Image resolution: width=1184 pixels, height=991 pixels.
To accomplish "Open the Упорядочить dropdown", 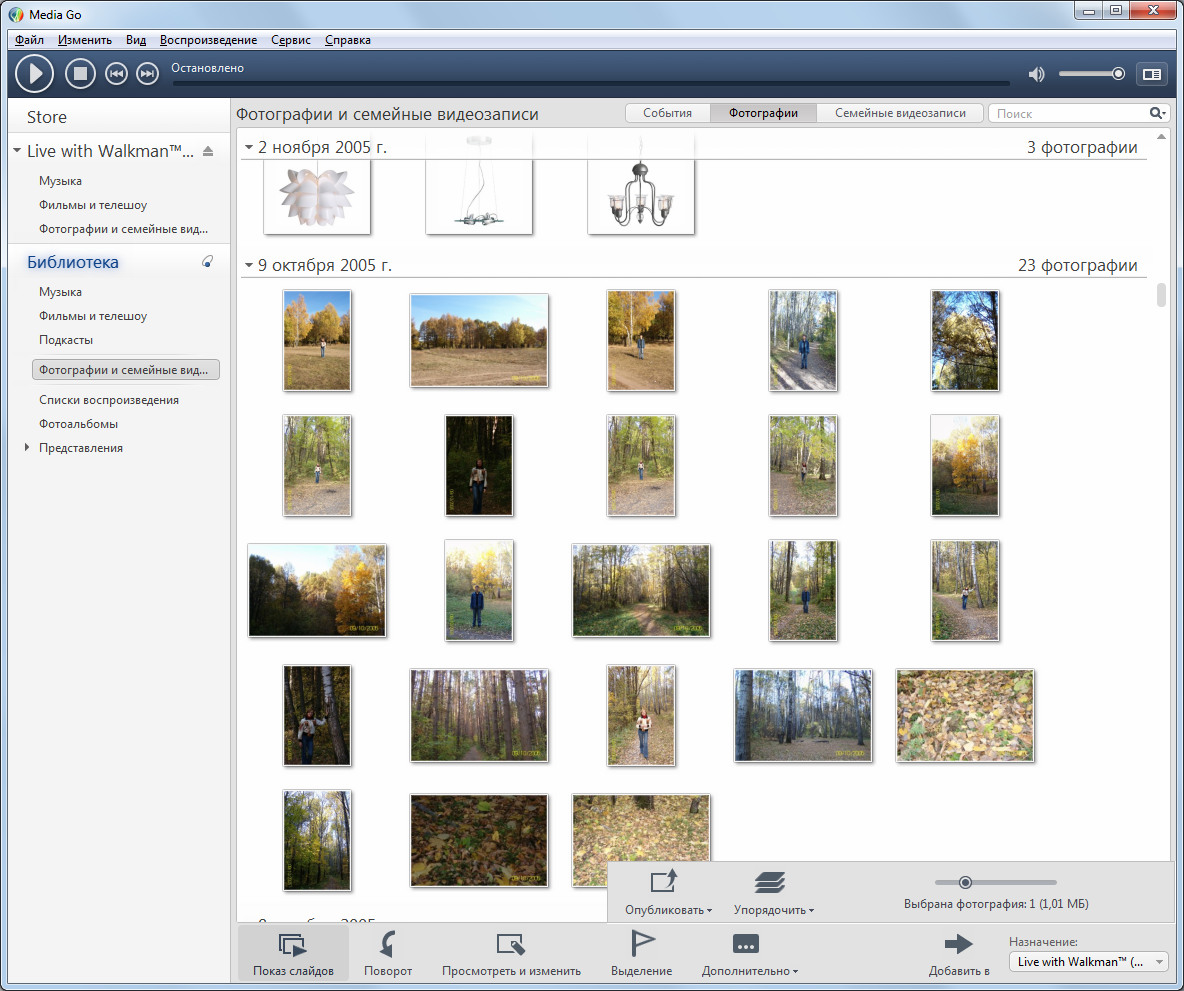I will click(x=773, y=892).
